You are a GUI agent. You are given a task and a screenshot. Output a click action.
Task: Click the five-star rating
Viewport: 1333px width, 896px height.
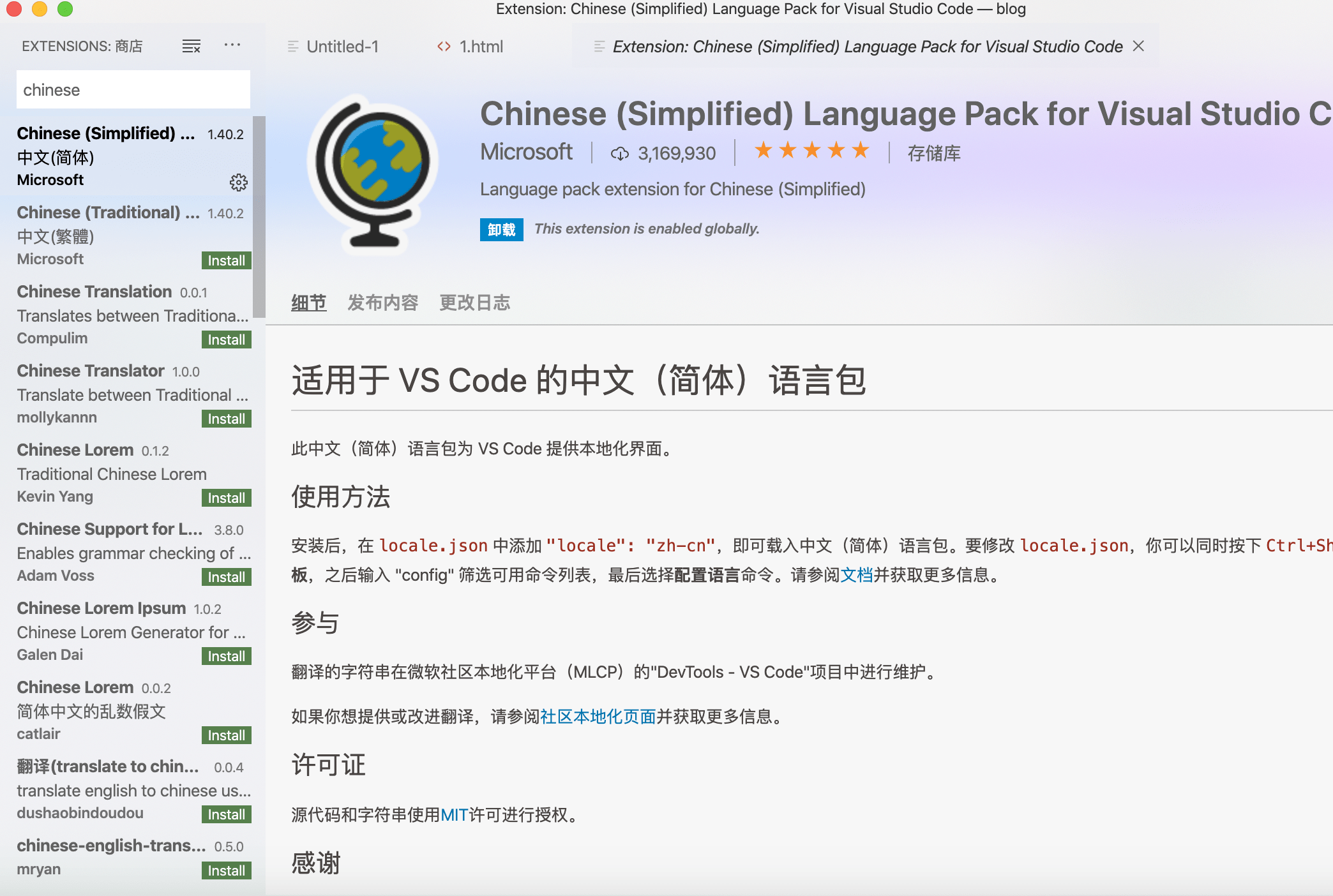[811, 151]
